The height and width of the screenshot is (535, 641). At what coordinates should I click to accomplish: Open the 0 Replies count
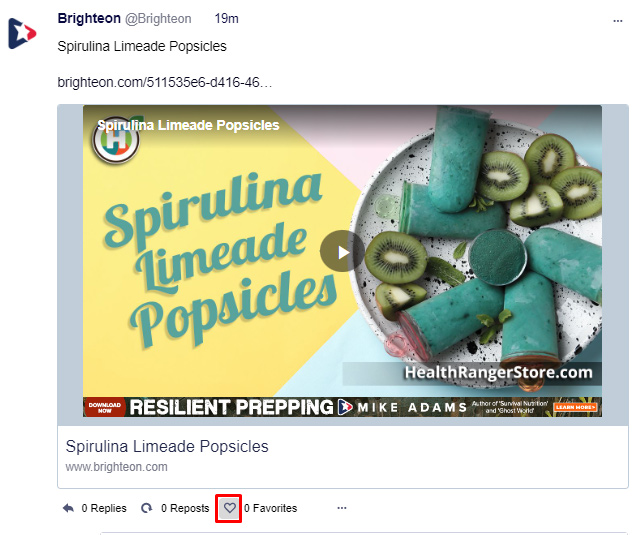click(104, 508)
